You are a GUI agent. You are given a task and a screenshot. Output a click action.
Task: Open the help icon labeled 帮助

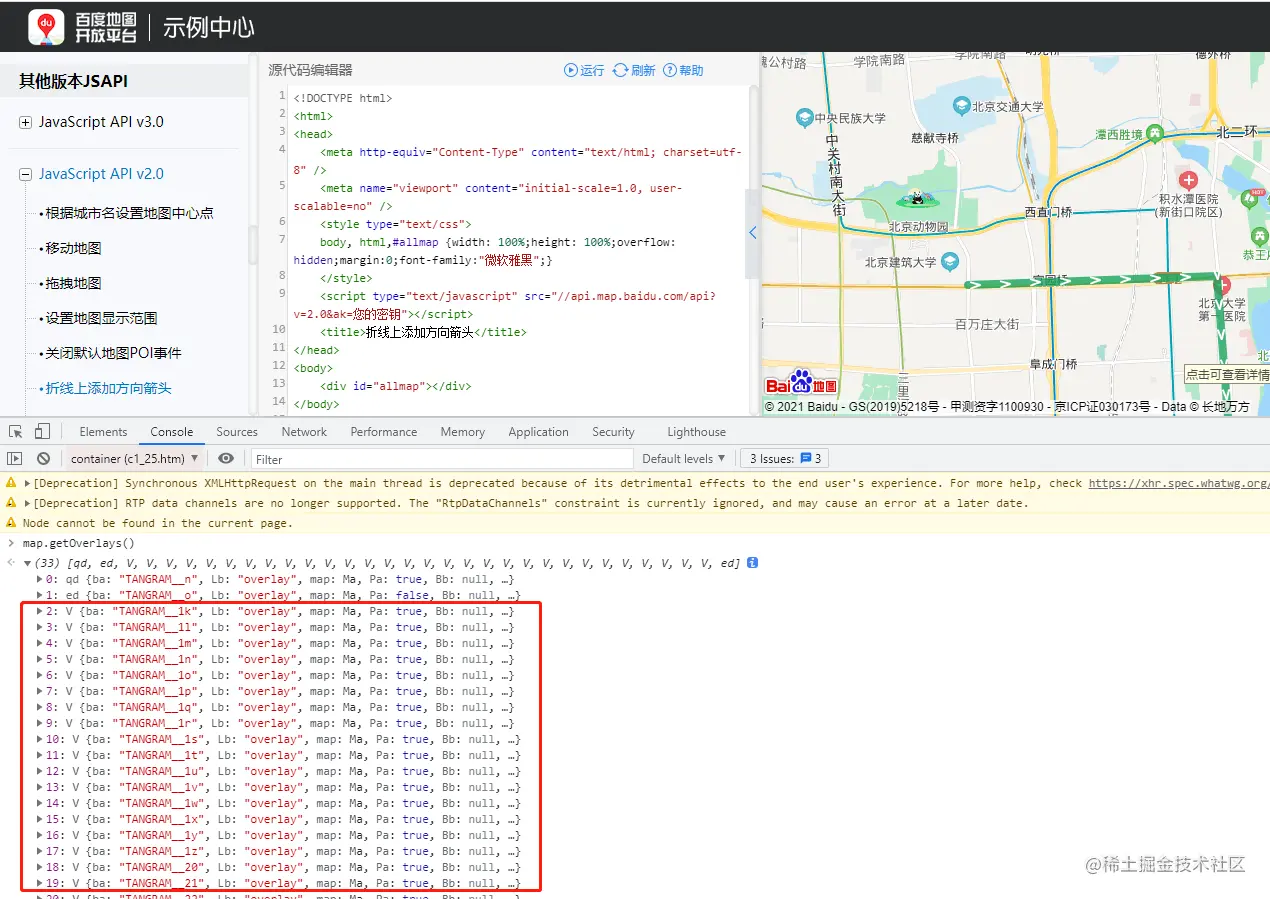coord(670,70)
